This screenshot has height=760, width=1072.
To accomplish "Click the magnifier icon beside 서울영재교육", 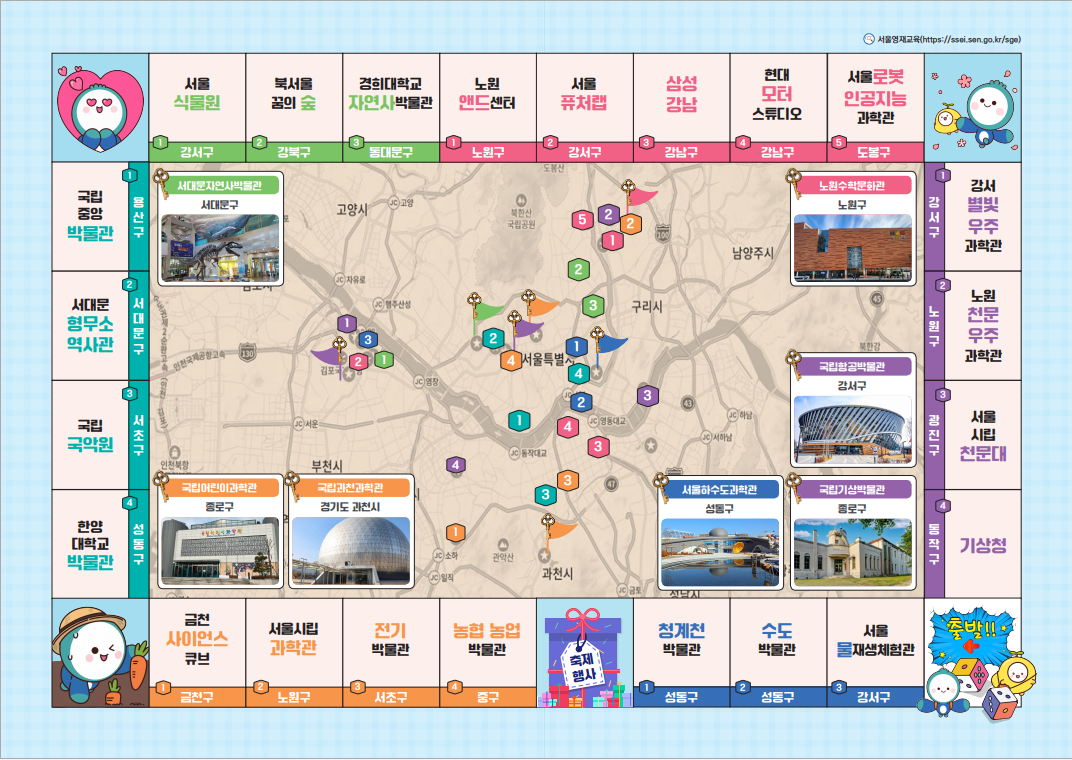I will pos(868,39).
